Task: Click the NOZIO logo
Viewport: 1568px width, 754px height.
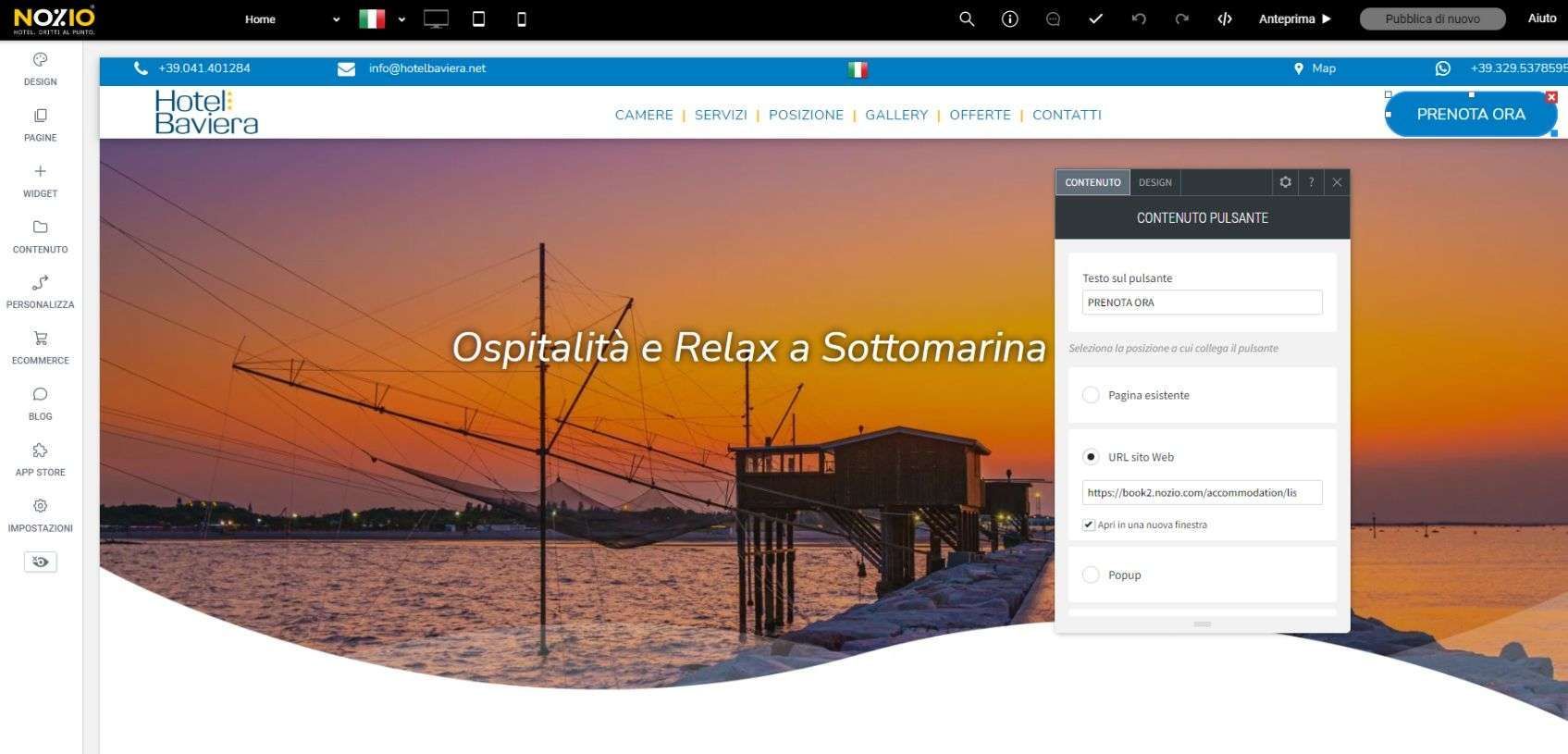Action: pos(54,19)
